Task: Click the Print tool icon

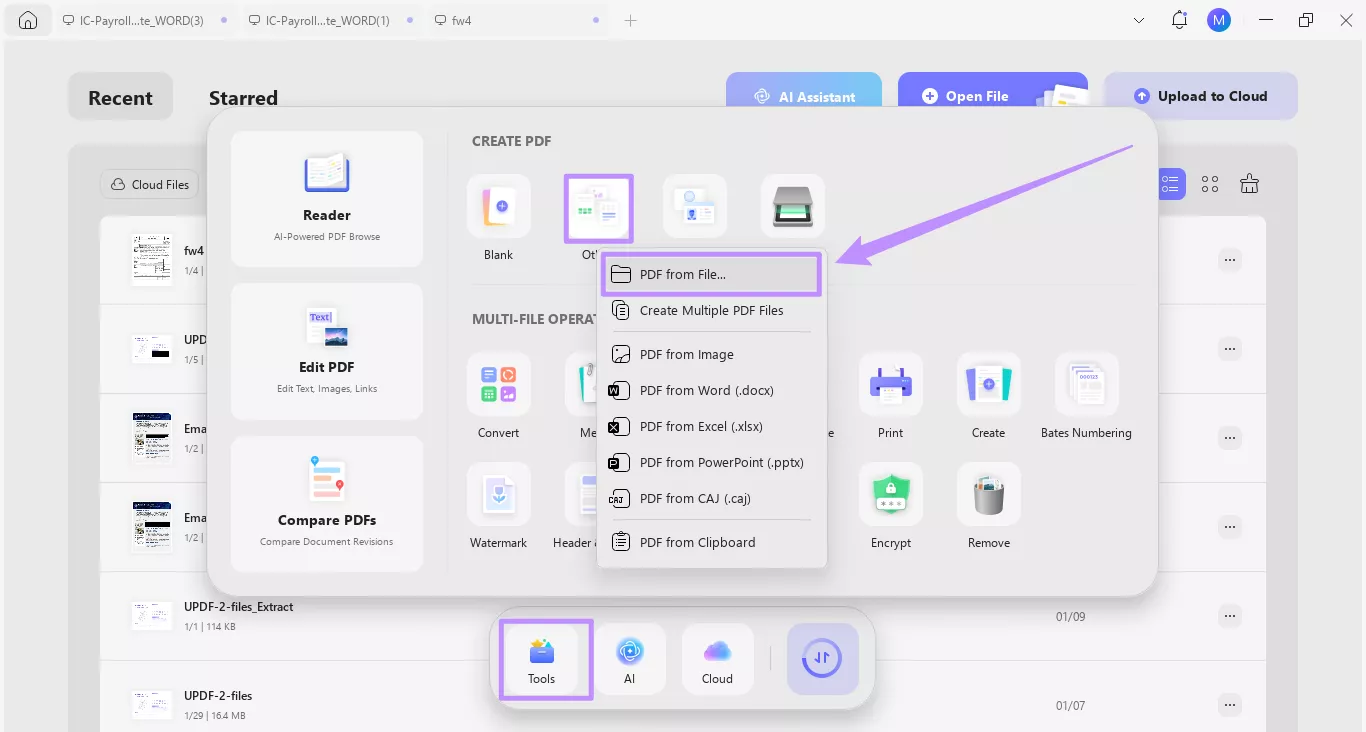Action: 890,383
